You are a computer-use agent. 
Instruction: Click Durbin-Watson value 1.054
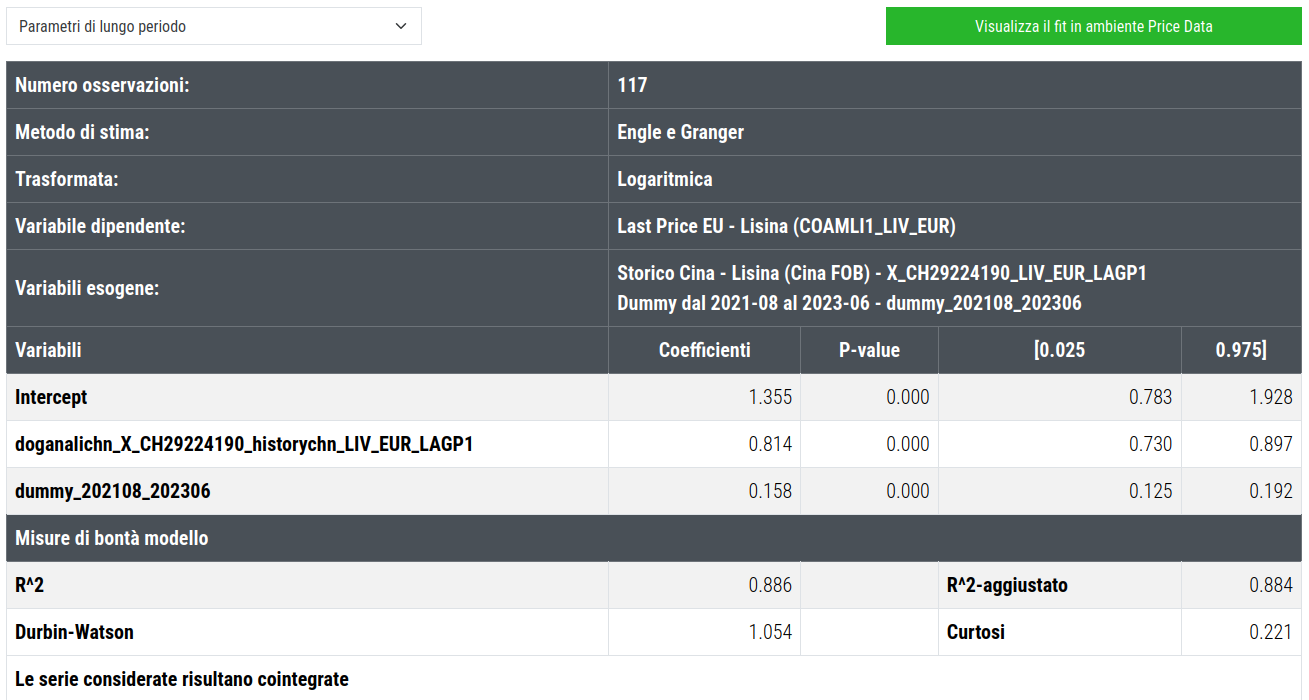pyautogui.click(x=770, y=632)
